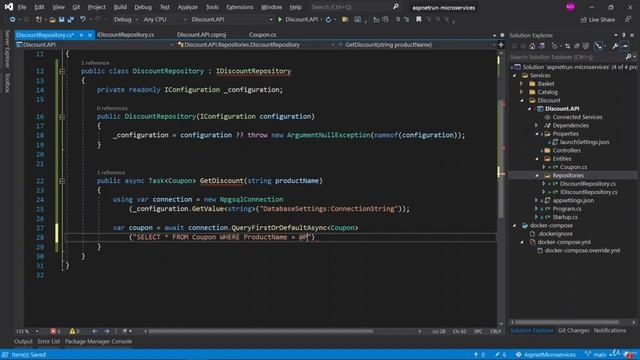This screenshot has width=640, height=360.
Task: Click the hot reload restart icon
Action: coord(328,19)
